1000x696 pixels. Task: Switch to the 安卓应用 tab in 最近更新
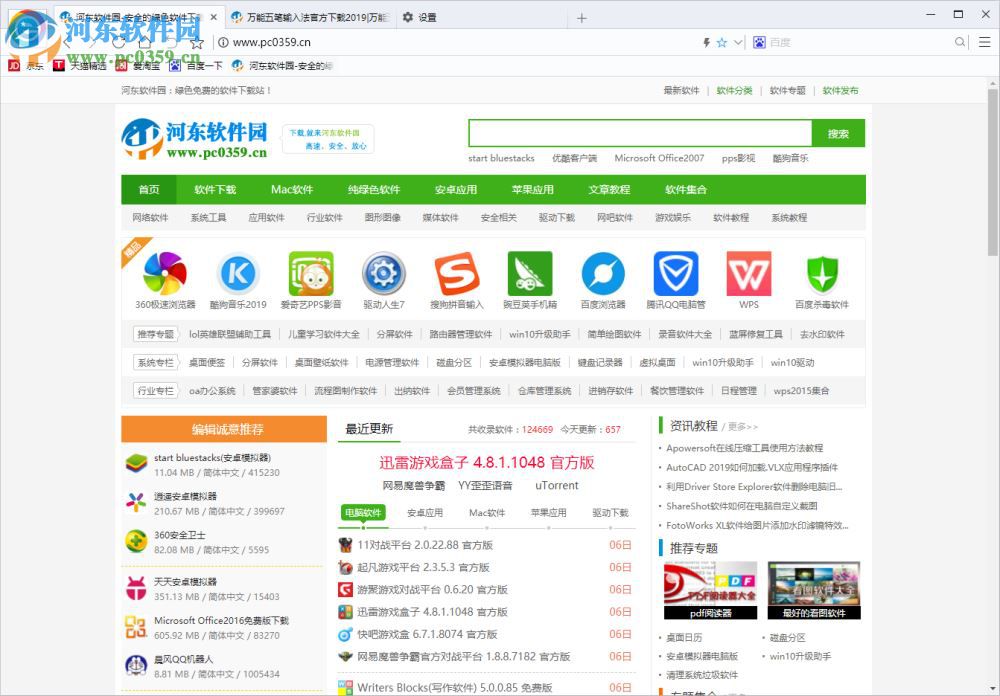(x=425, y=512)
